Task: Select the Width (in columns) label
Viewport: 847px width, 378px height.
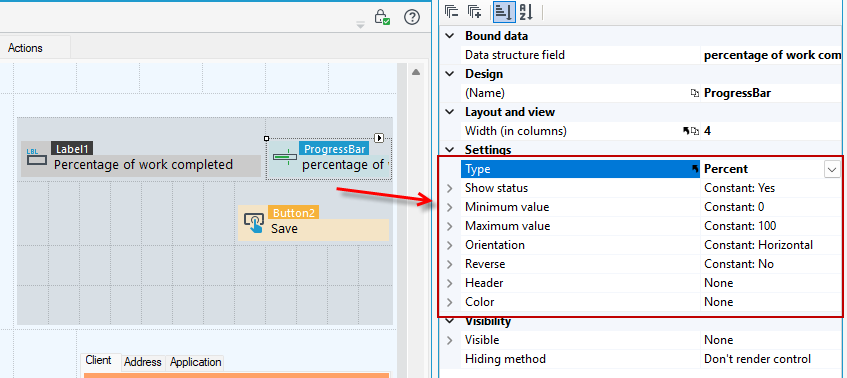Action: click(x=516, y=131)
